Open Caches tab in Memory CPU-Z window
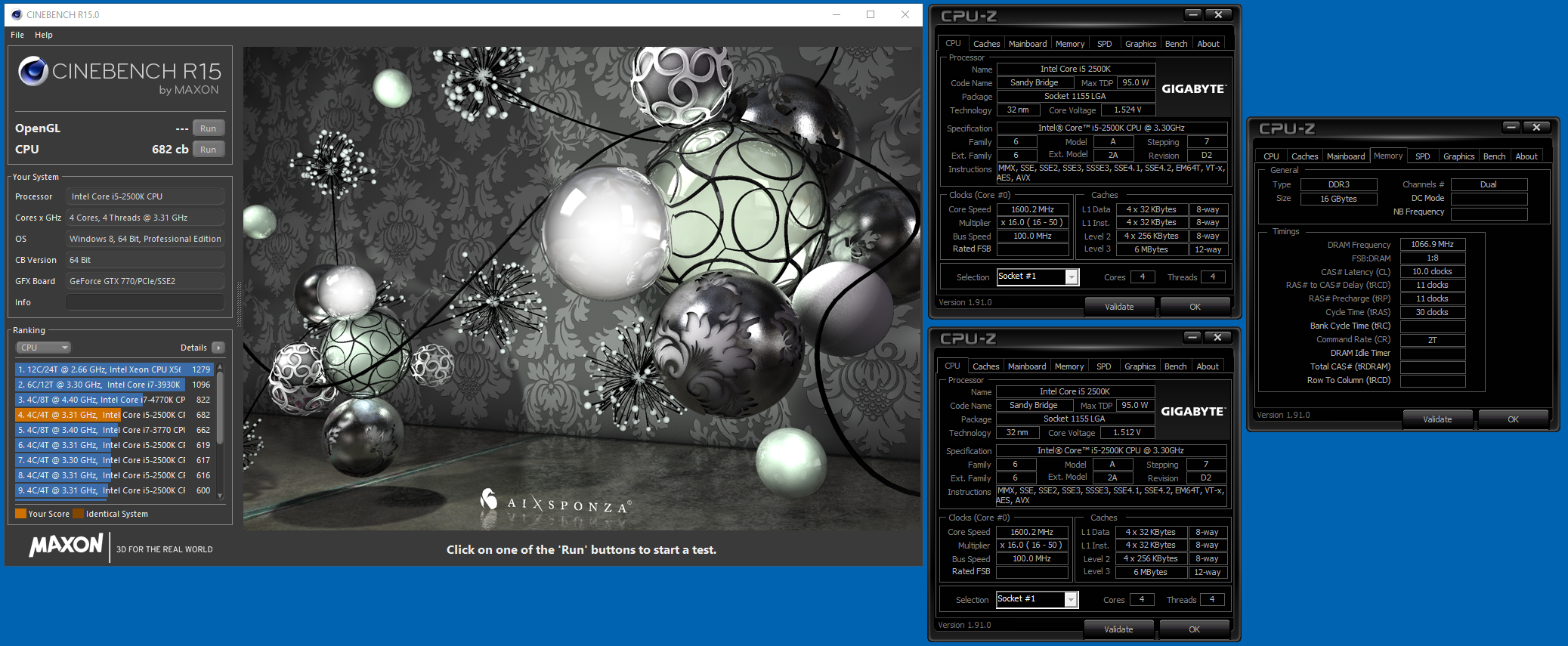This screenshot has width=1568, height=646. pyautogui.click(x=1304, y=156)
